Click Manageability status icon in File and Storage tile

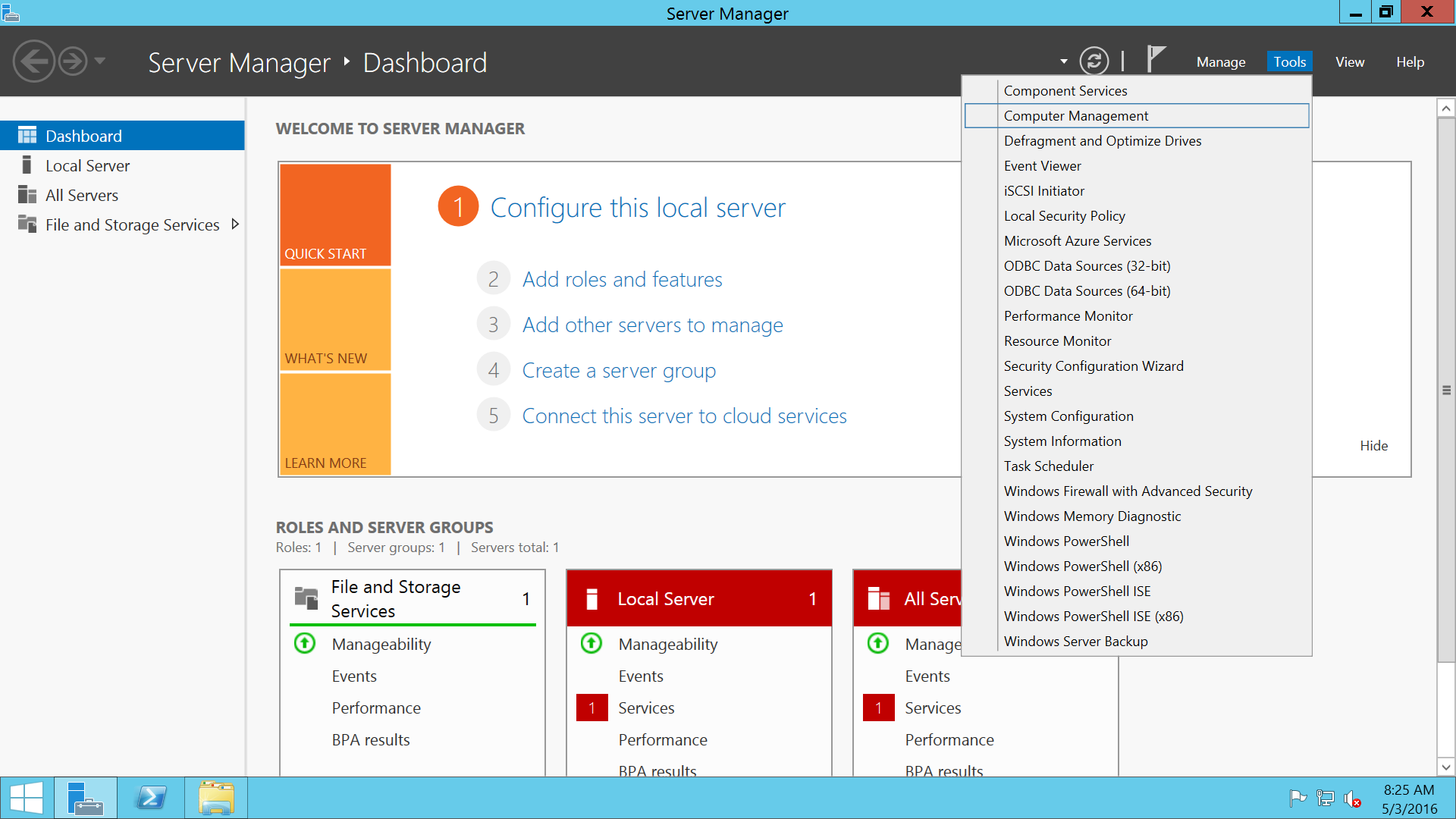click(305, 644)
